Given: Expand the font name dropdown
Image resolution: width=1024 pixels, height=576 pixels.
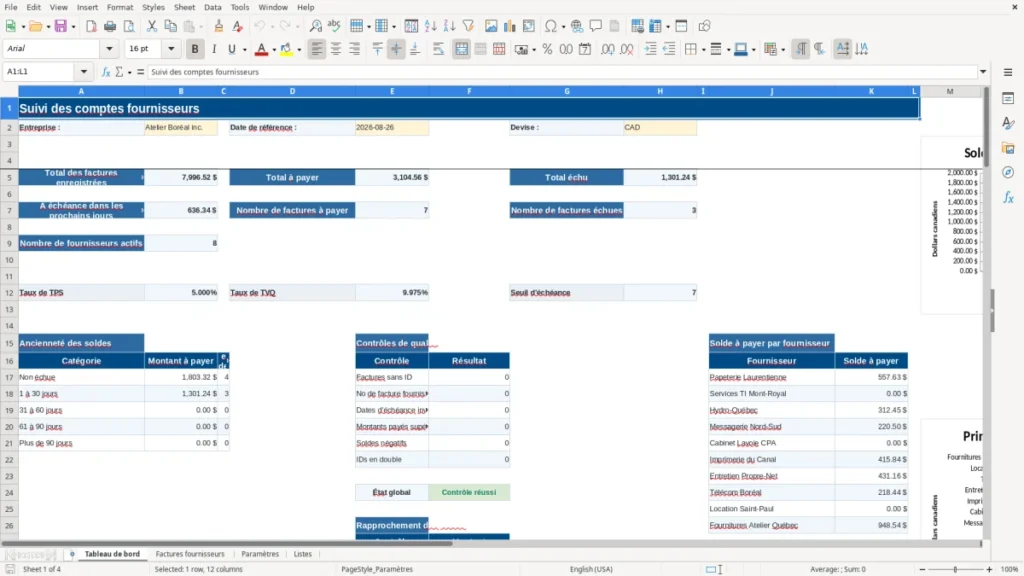Looking at the screenshot, I should tap(109, 49).
